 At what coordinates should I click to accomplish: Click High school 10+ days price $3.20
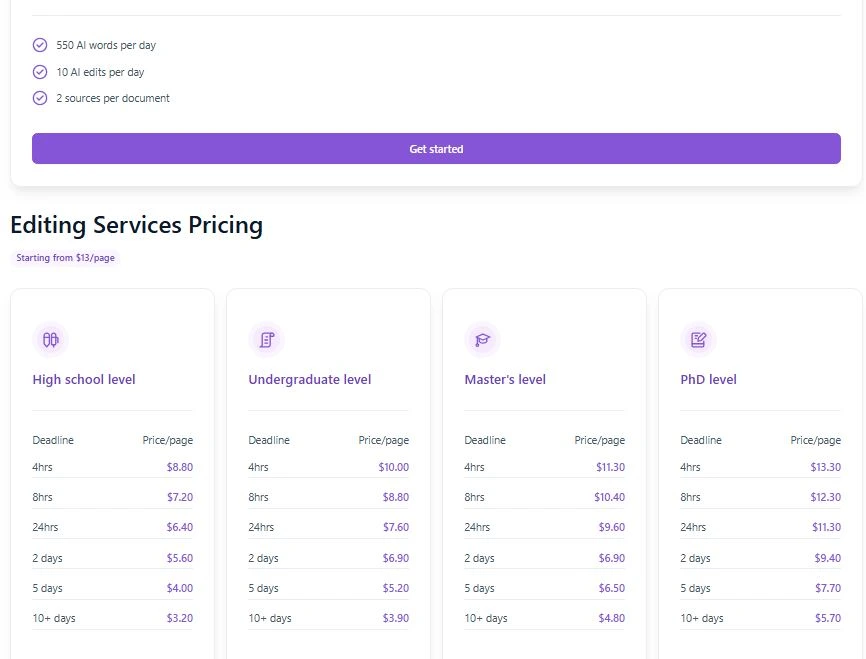click(180, 619)
